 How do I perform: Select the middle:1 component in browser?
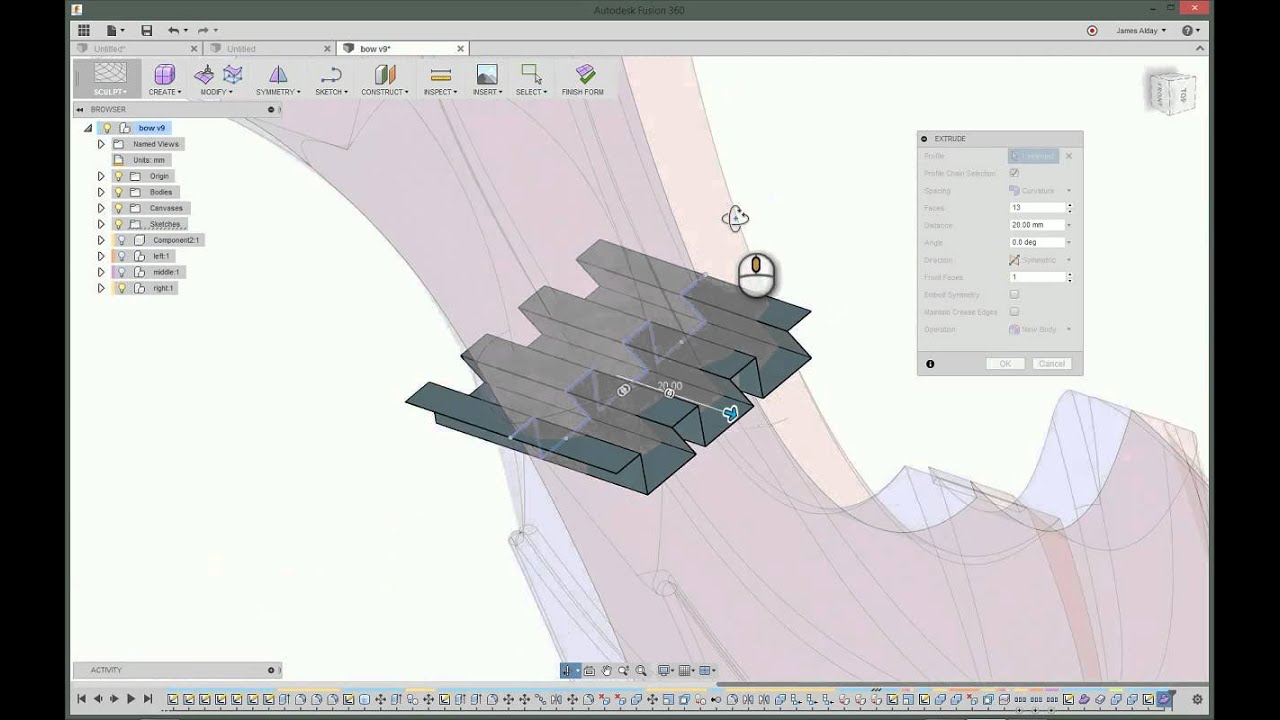point(166,272)
